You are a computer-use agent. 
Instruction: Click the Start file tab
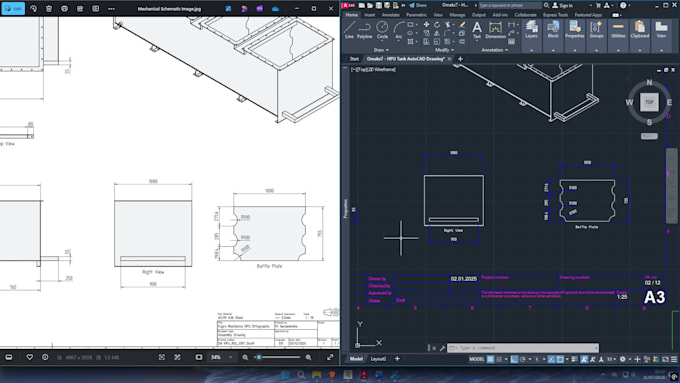point(354,59)
